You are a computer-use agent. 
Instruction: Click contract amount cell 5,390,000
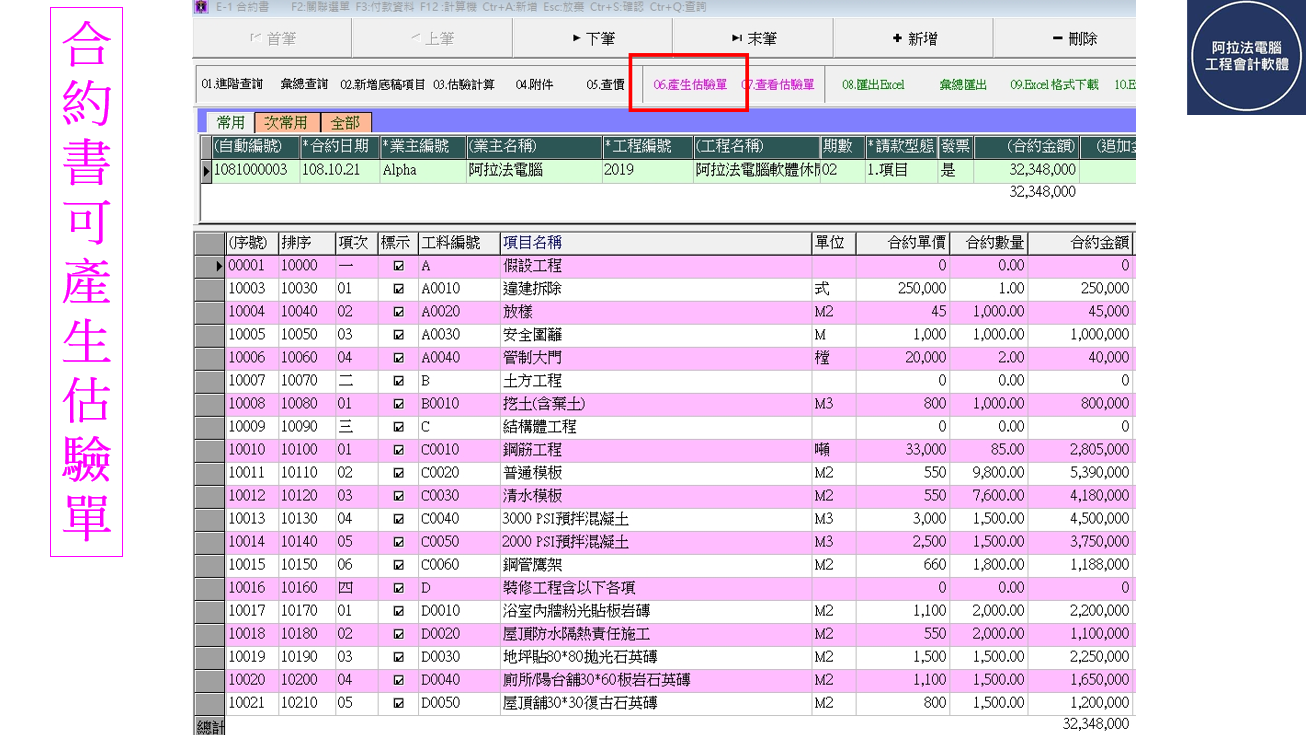(x=1080, y=474)
